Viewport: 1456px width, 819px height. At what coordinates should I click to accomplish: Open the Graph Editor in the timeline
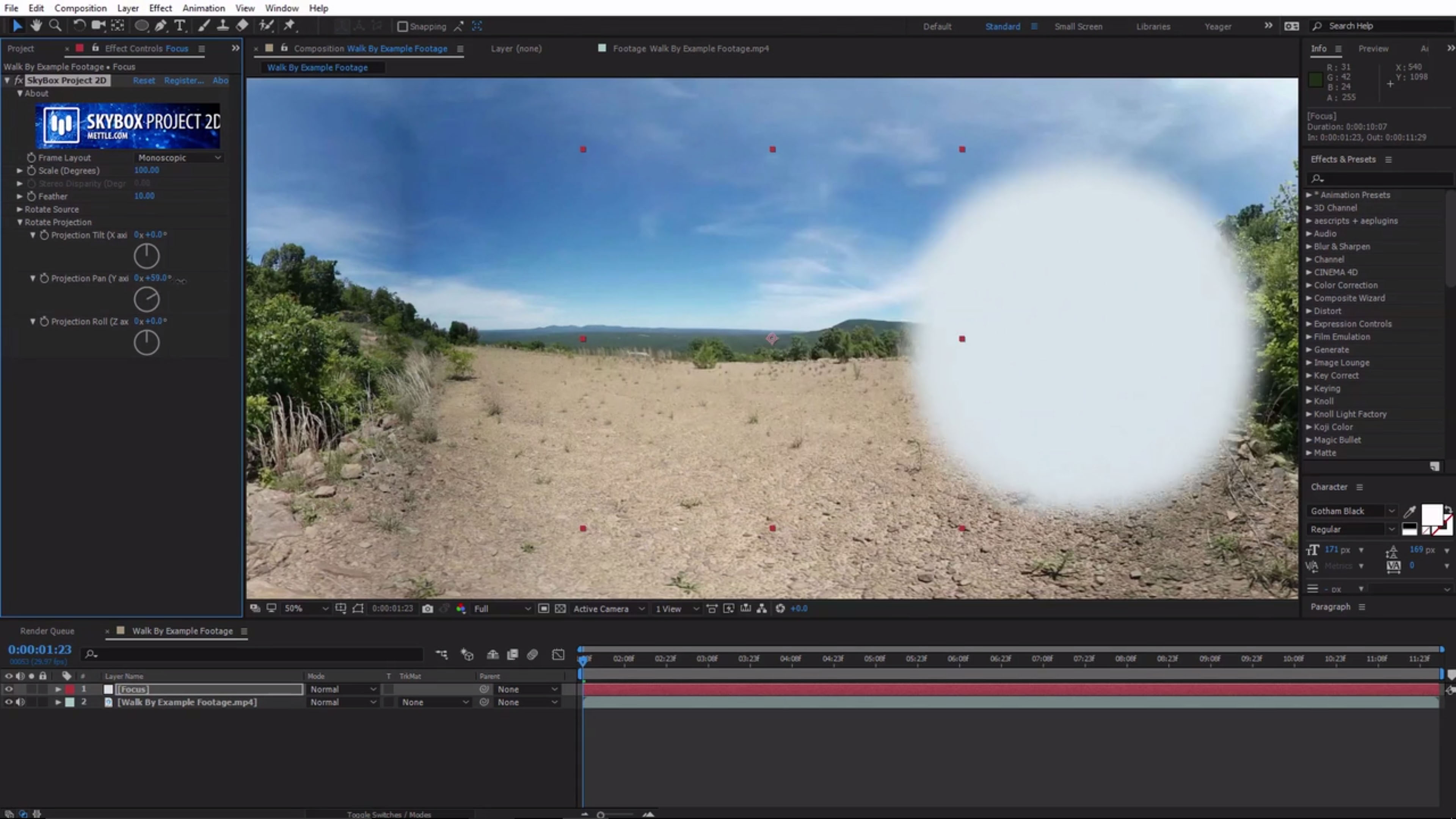point(557,654)
